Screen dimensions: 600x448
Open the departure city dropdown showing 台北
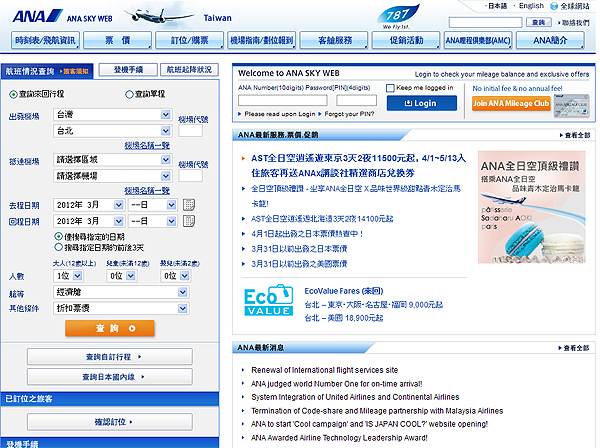[x=112, y=131]
